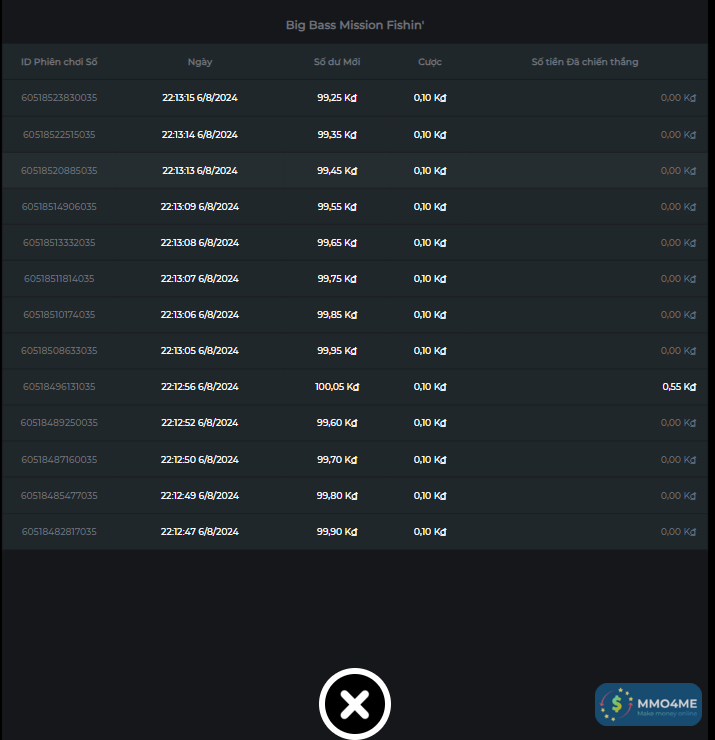Viewport: 715px width, 740px height.
Task: Select session ID 60518508633035
Action: 59,351
